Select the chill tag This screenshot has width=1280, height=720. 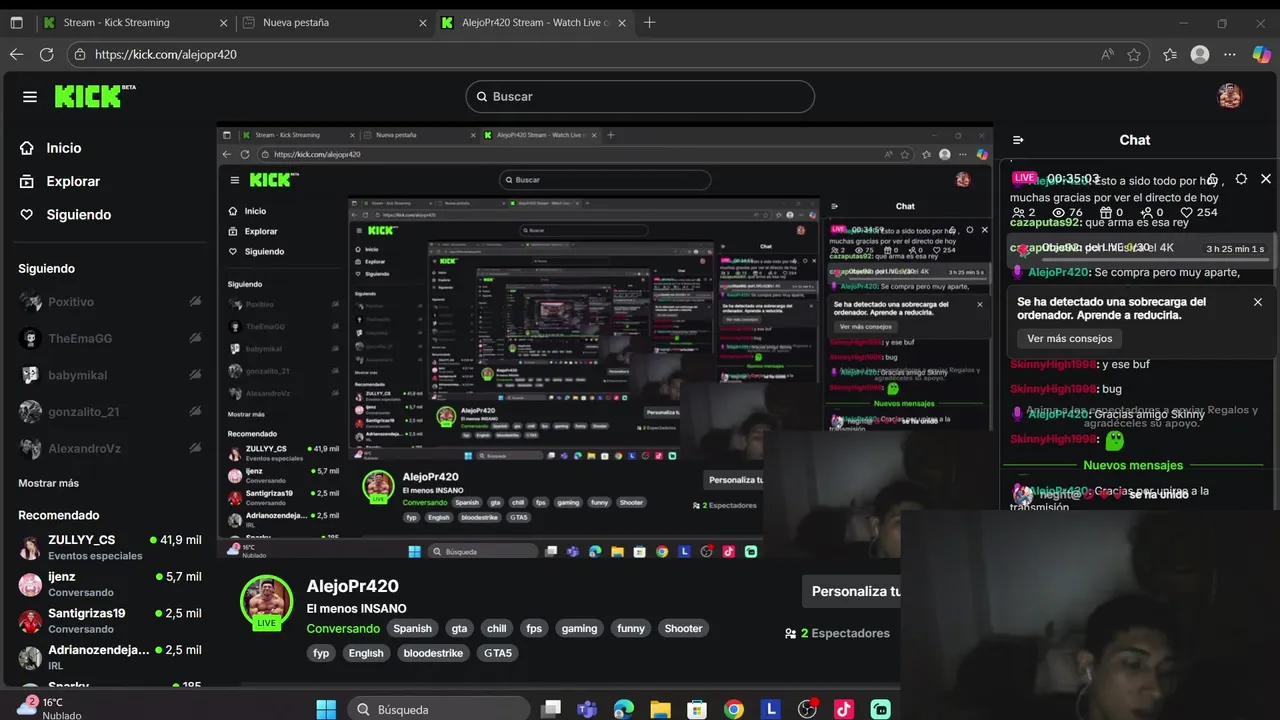point(497,629)
